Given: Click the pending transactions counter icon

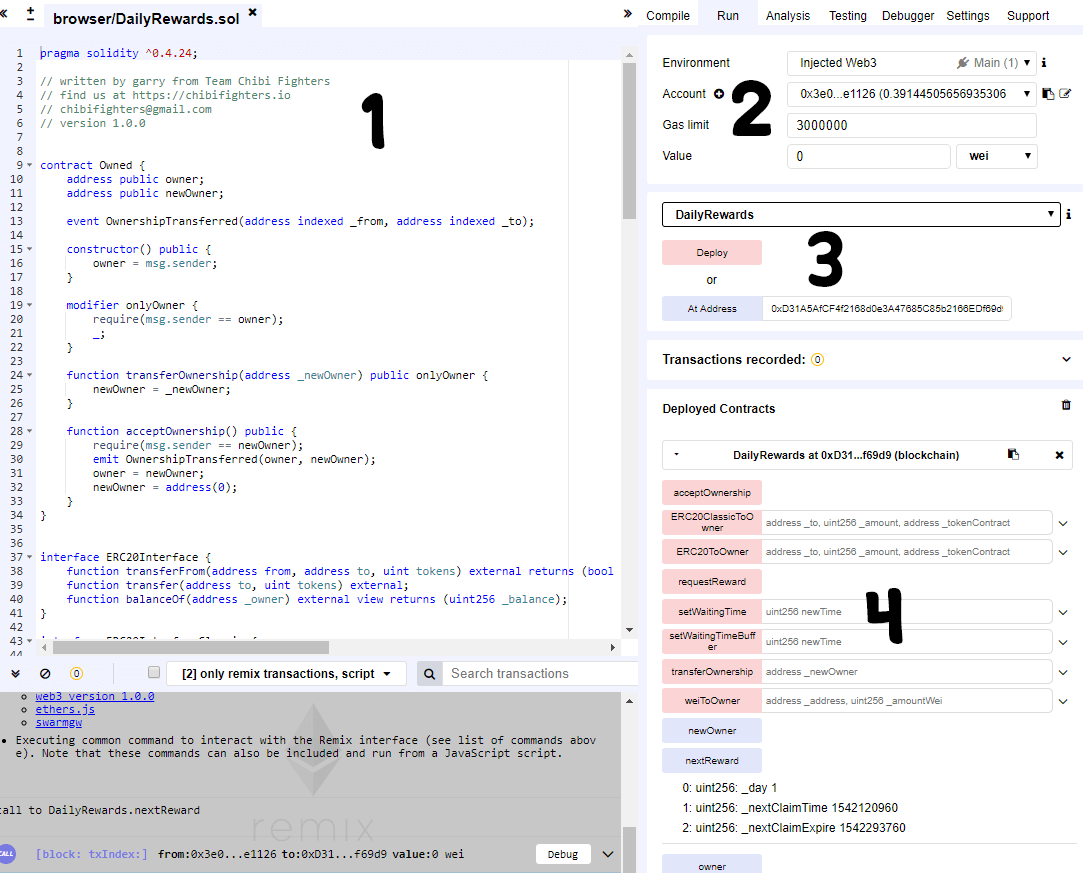Looking at the screenshot, I should tap(77, 673).
